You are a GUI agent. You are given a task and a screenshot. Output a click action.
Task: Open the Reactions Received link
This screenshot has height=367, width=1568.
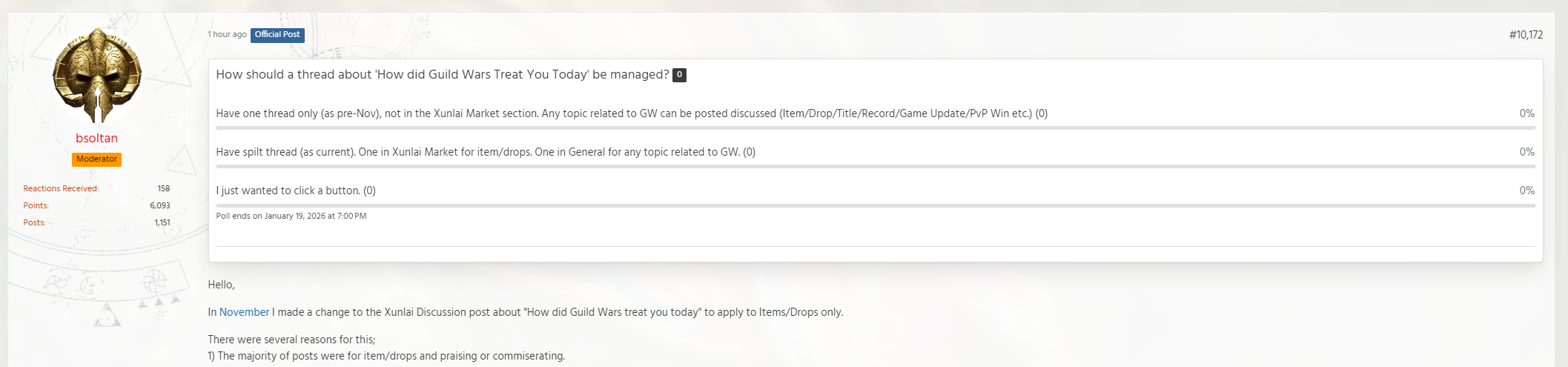point(61,188)
